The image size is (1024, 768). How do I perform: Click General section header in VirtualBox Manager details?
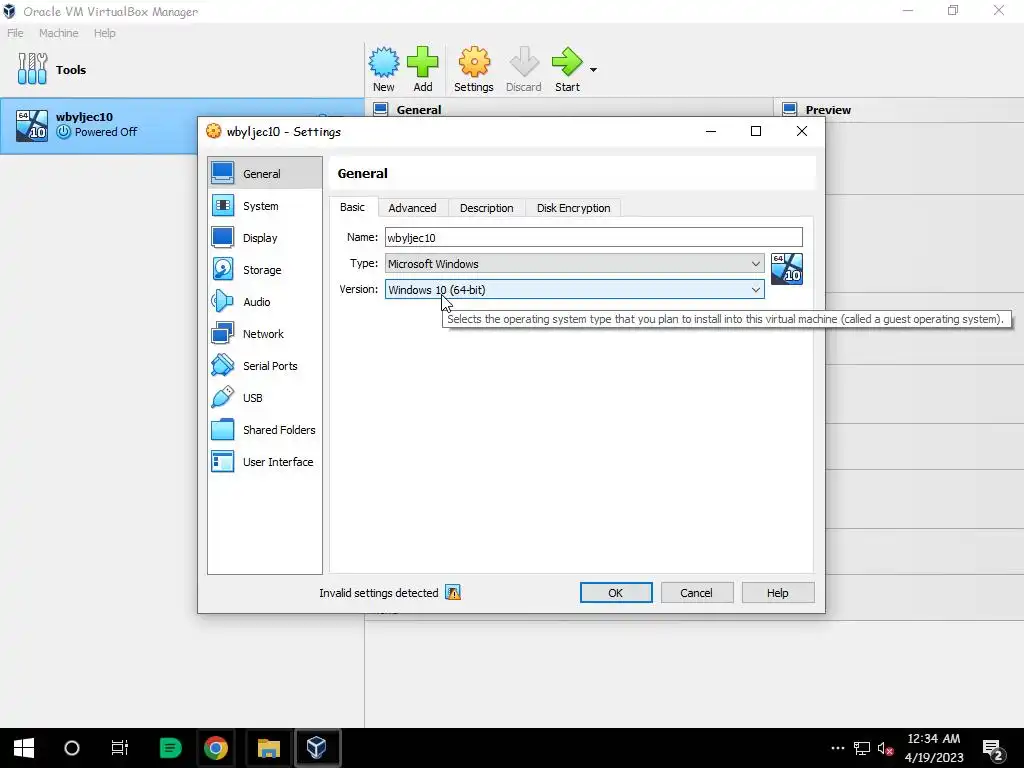pos(419,110)
